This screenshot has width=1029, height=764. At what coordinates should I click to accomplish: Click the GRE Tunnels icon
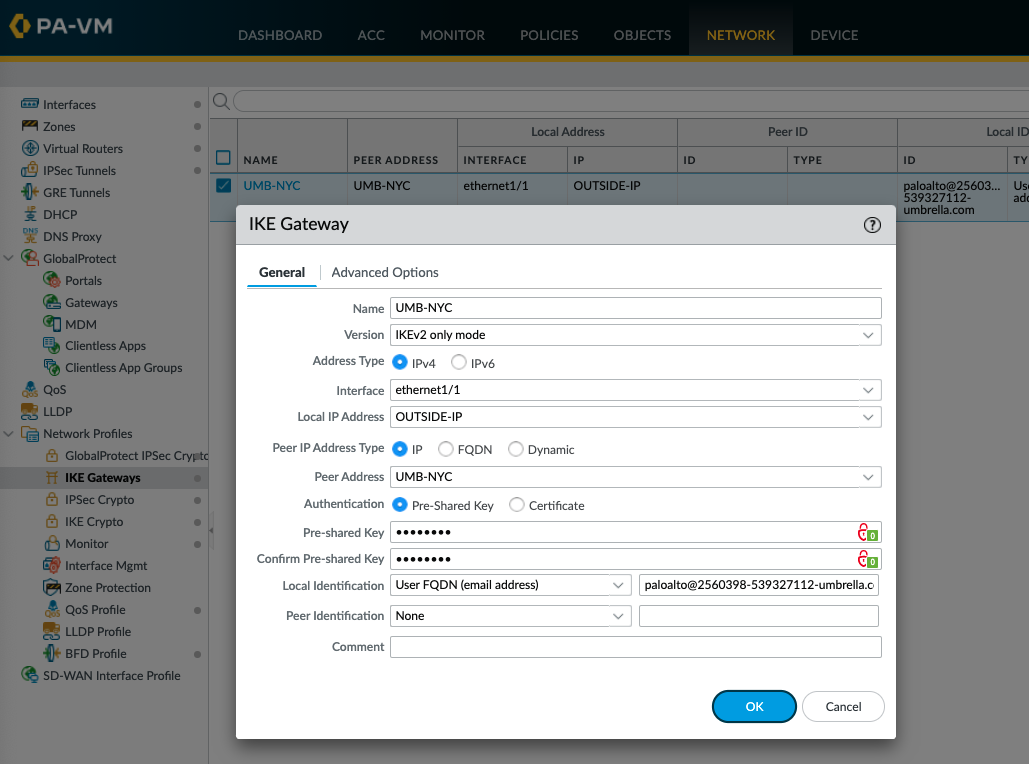pos(30,192)
